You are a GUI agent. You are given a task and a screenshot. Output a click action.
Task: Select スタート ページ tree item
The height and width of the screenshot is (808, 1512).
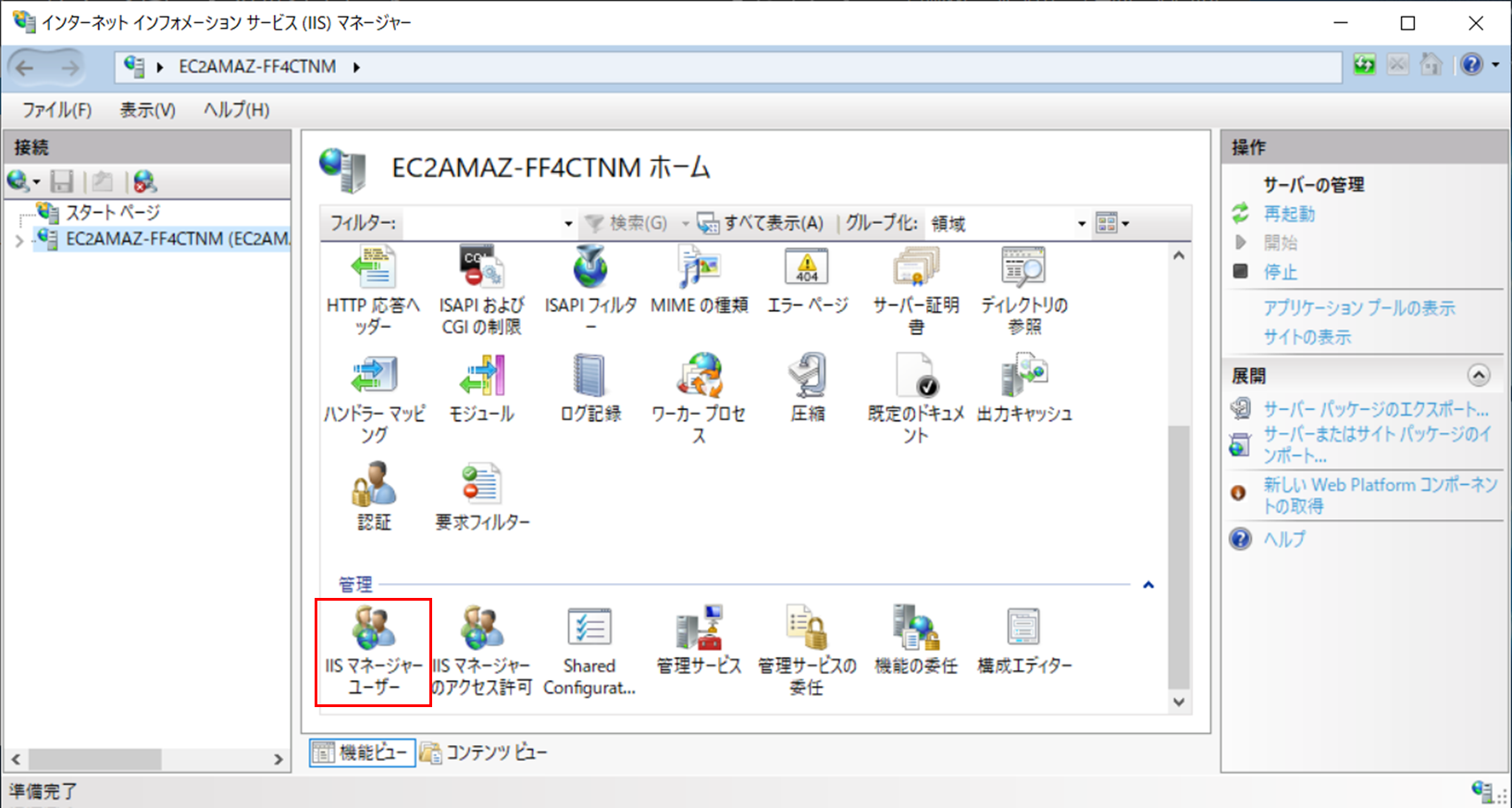[113, 213]
